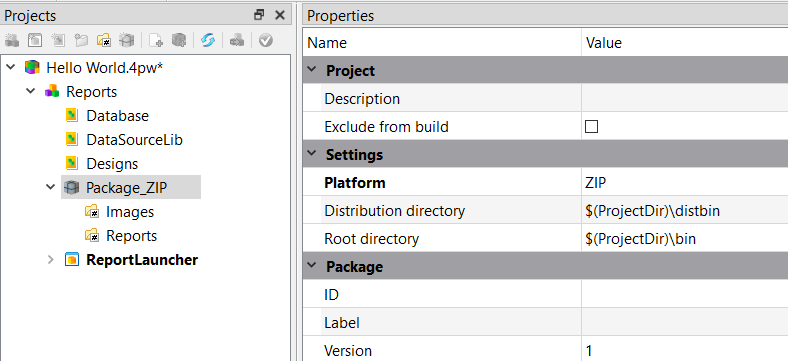788x361 pixels.
Task: Click the new group toolbar icon
Action: click(x=13, y=40)
